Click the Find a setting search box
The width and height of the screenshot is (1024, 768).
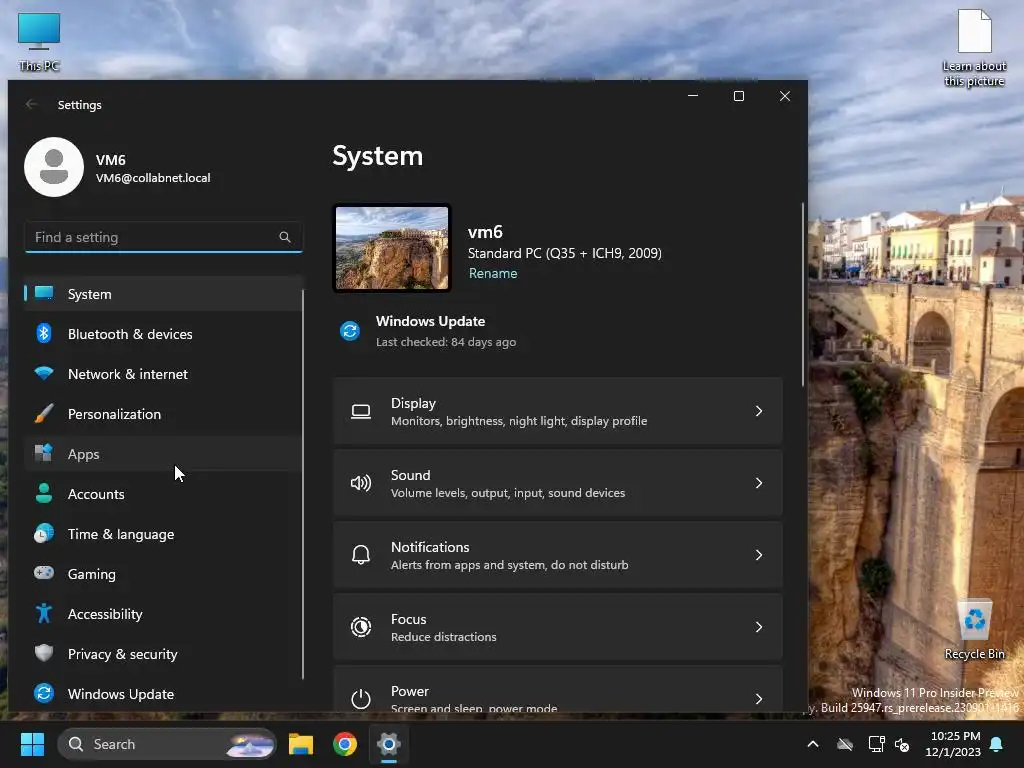[163, 237]
